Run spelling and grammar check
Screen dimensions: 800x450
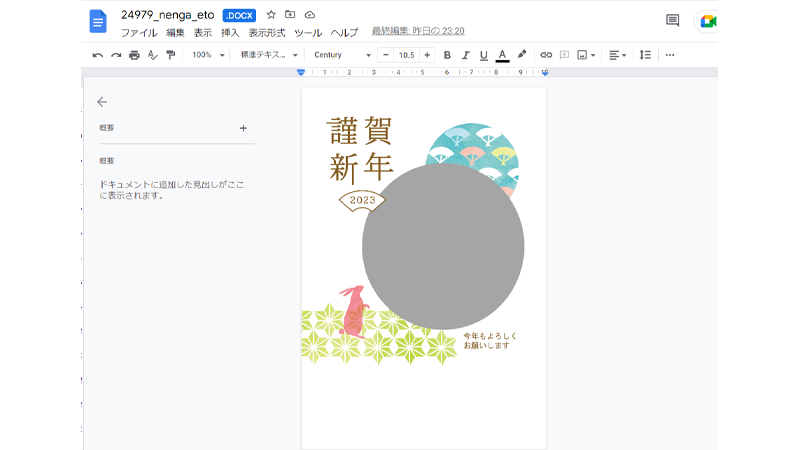pos(152,55)
